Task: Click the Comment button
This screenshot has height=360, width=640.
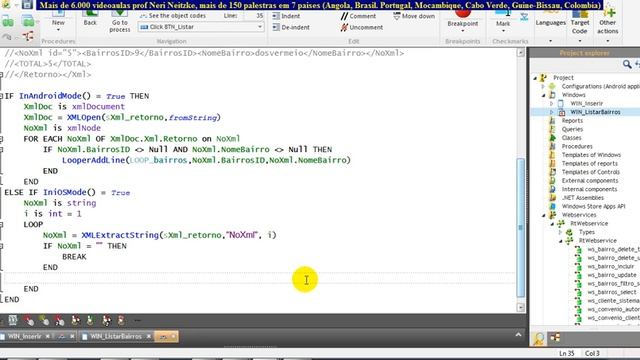Action: (358, 16)
